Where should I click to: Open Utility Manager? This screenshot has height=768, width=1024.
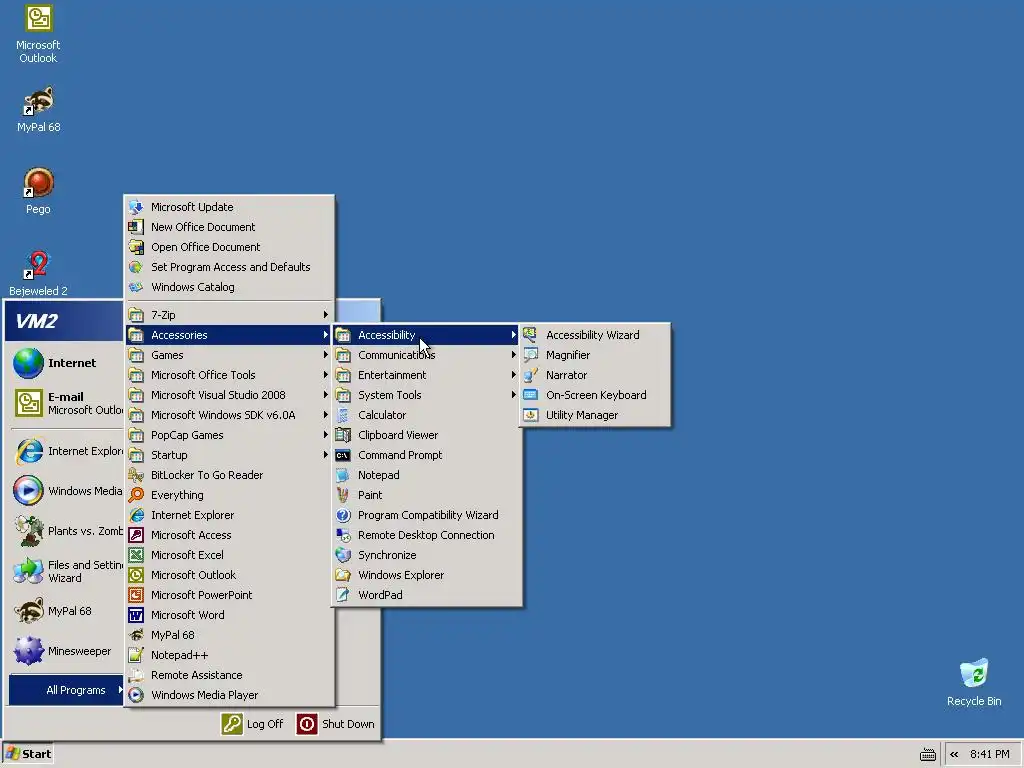595,415
